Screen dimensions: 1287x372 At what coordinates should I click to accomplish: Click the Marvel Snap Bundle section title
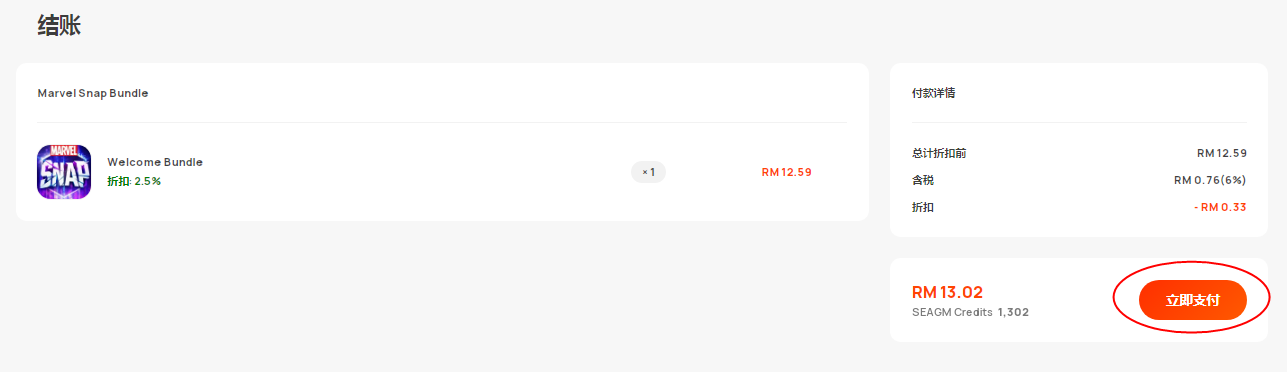(x=93, y=93)
